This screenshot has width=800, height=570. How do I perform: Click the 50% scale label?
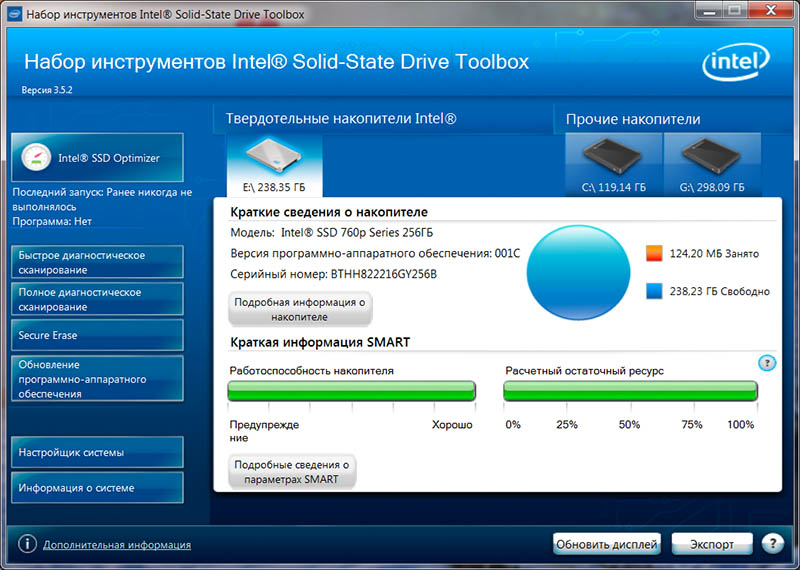(x=629, y=425)
